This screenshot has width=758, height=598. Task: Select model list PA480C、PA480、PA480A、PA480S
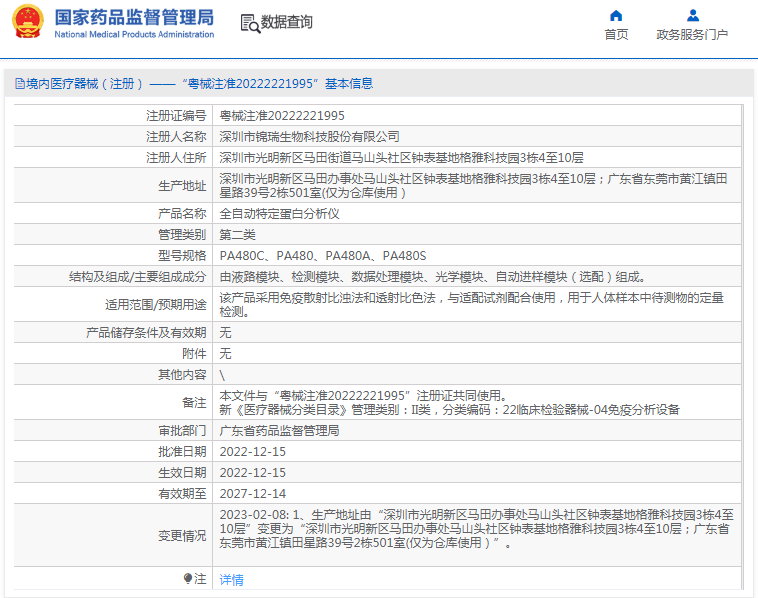[323, 256]
